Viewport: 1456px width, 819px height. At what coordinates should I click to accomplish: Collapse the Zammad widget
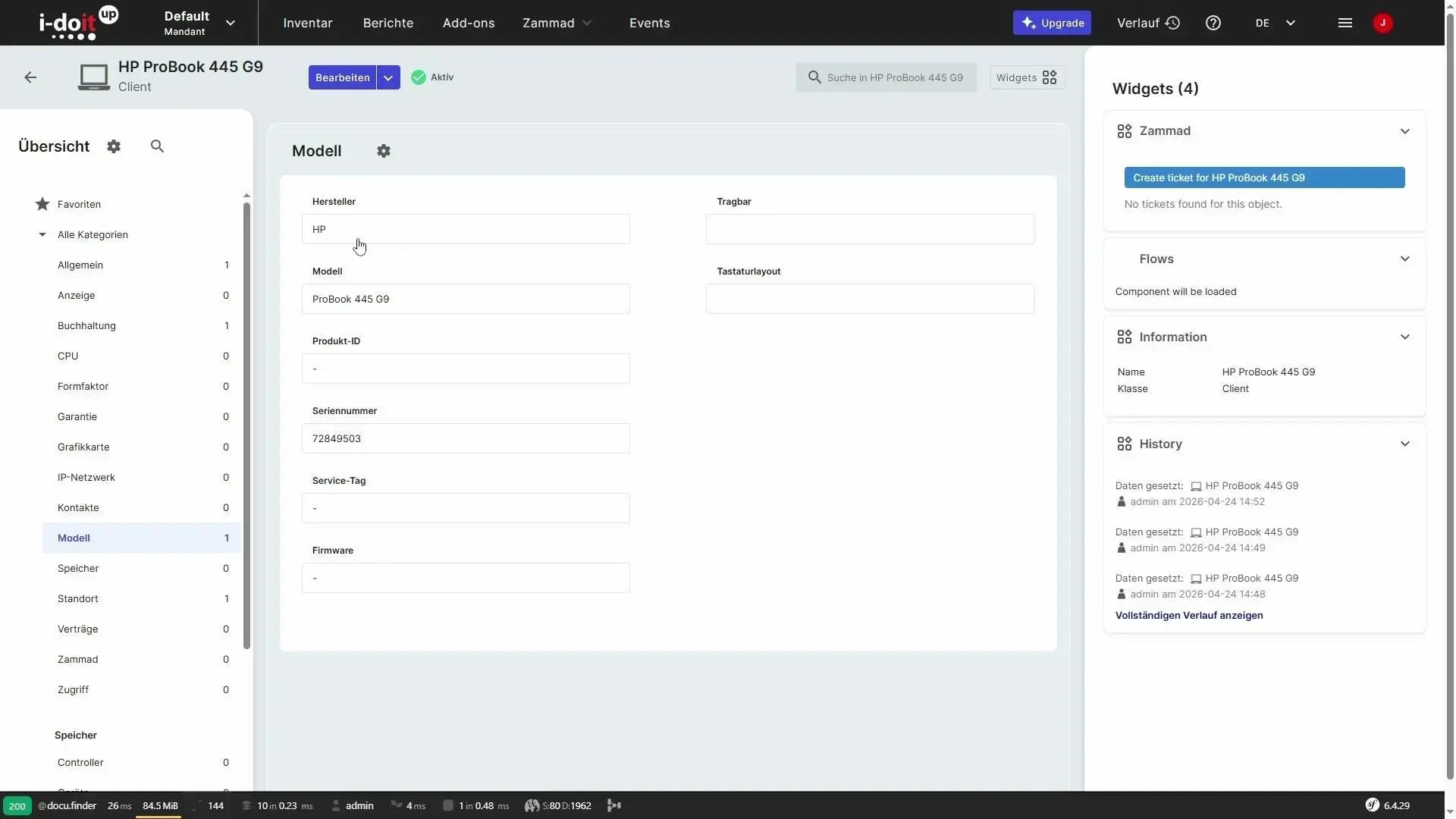tap(1405, 131)
